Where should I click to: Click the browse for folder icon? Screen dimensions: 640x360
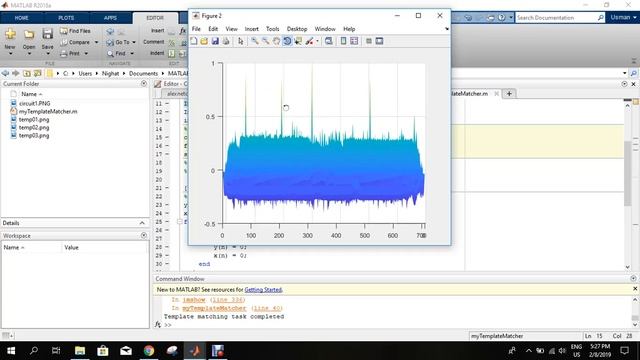pyautogui.click(x=38, y=73)
